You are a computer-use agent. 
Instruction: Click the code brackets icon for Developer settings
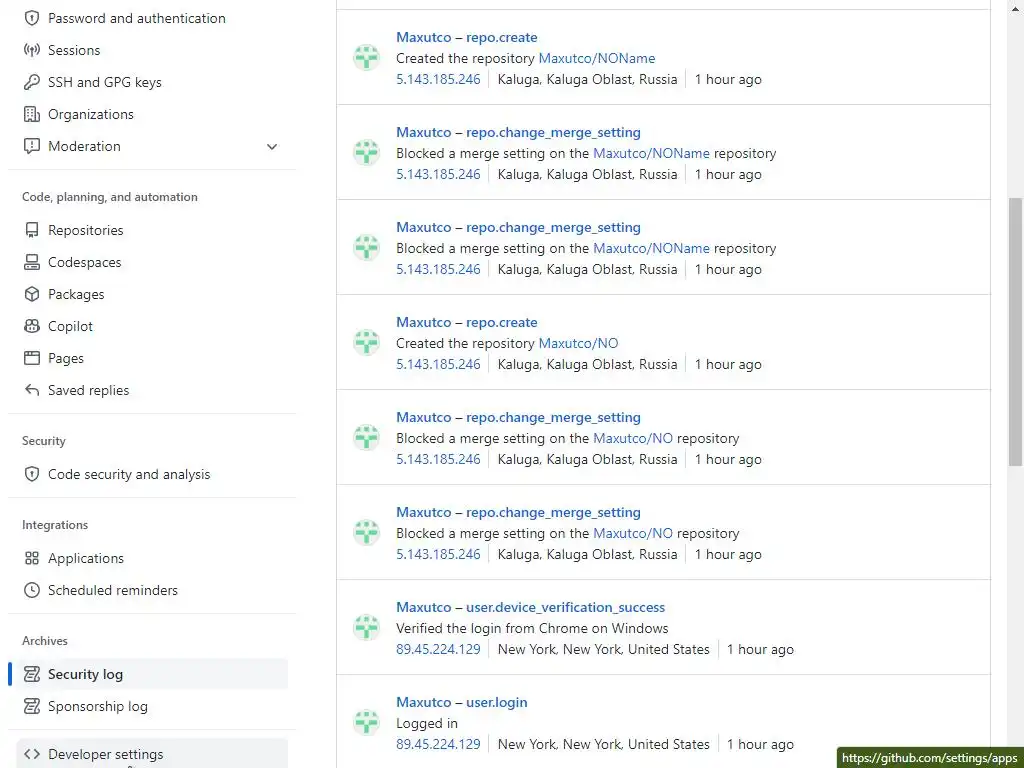[31, 754]
